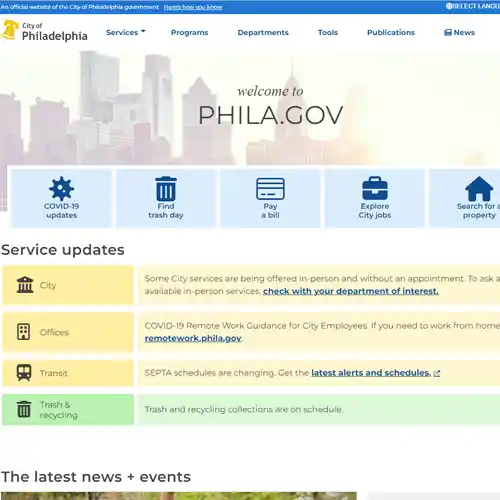Click the Liberty Bell logo icon
Image resolution: width=500 pixels, height=500 pixels.
tap(9, 30)
